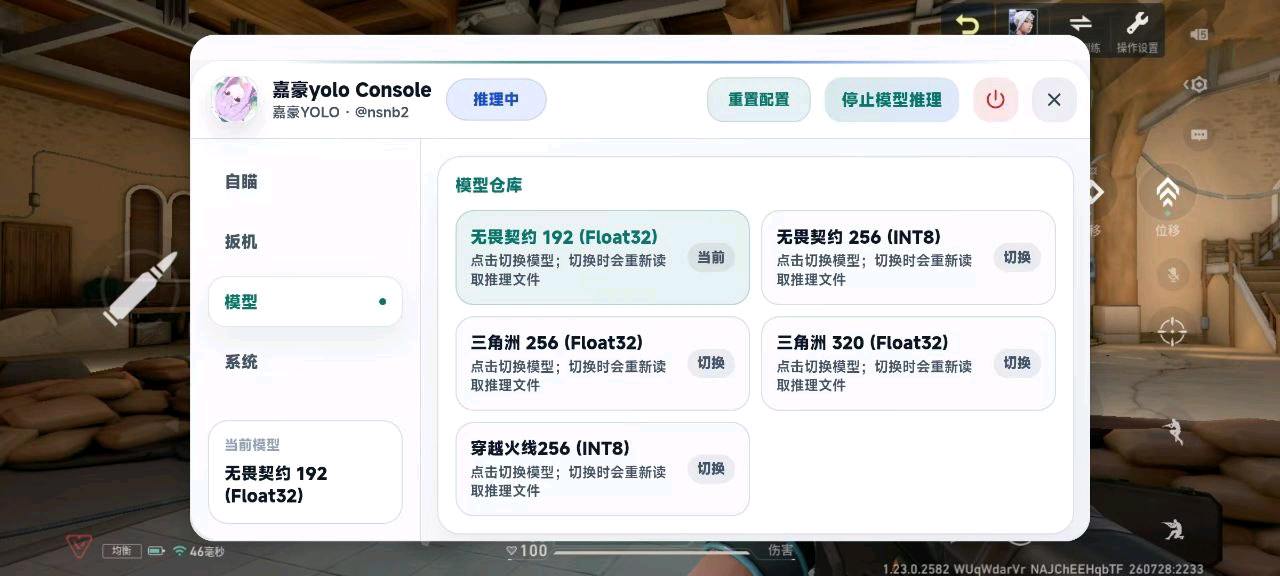Image resolution: width=1280 pixels, height=576 pixels.
Task: Tap the crosshair aim button in game
Action: coord(1172,330)
